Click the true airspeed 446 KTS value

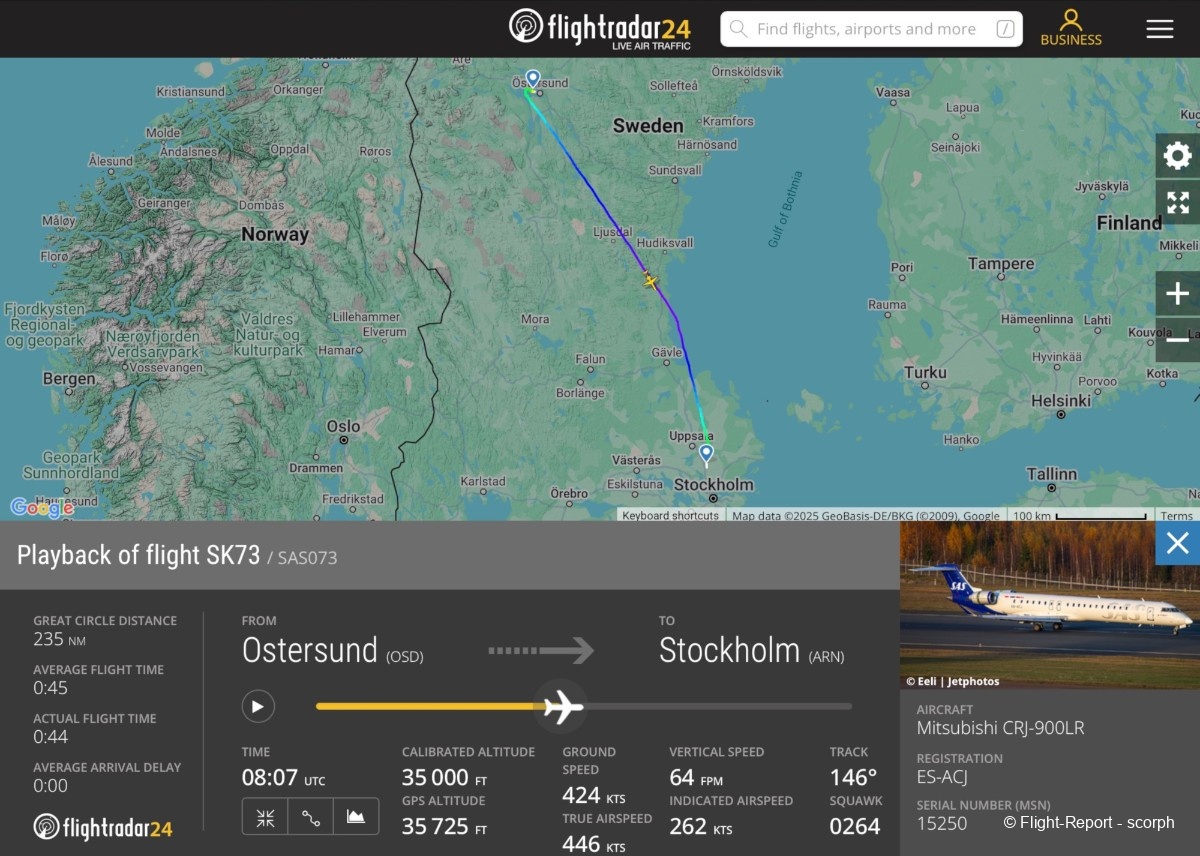594,845
